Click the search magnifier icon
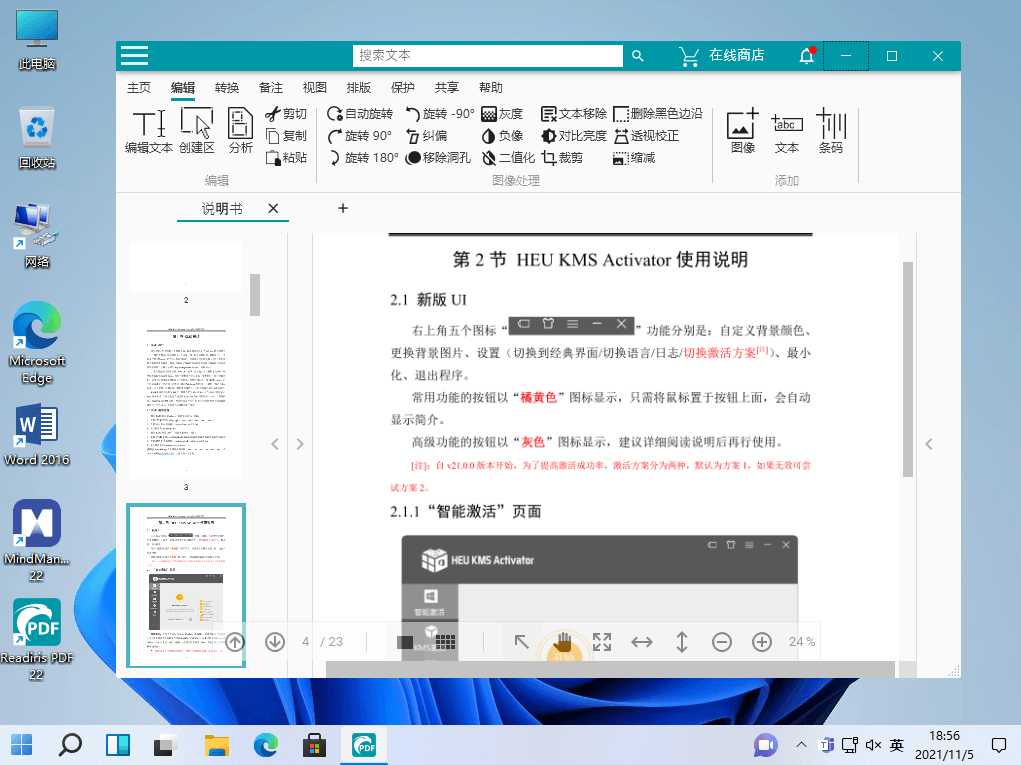This screenshot has width=1021, height=765. [x=637, y=56]
